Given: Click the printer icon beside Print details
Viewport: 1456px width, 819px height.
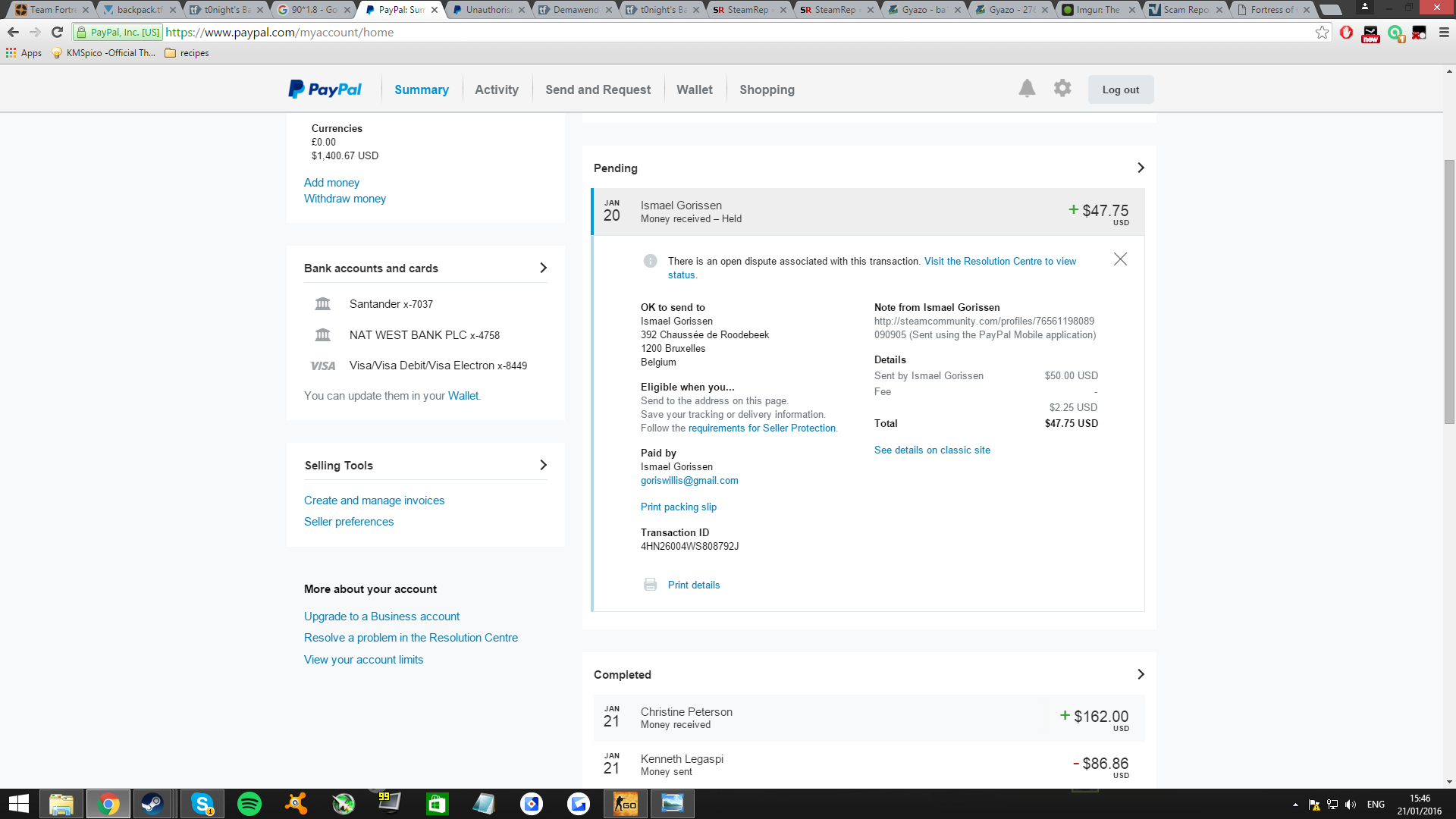Looking at the screenshot, I should coord(650,585).
